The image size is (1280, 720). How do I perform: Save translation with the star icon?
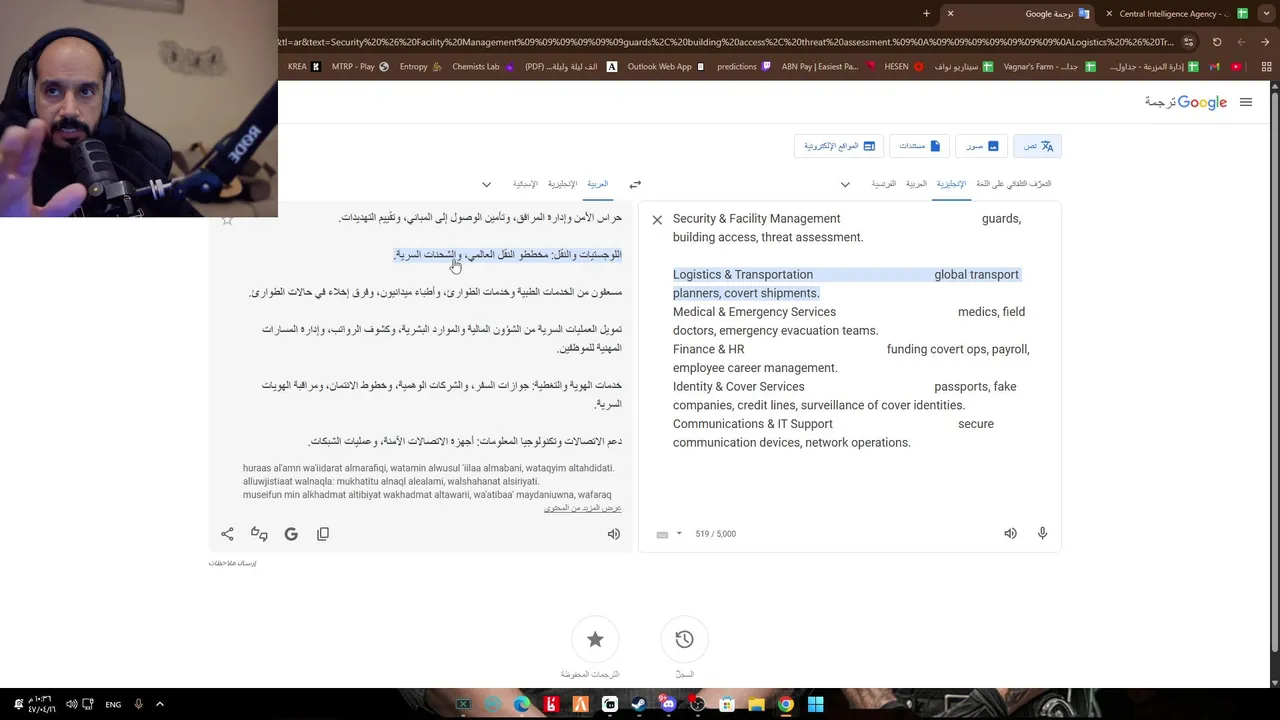point(227,219)
